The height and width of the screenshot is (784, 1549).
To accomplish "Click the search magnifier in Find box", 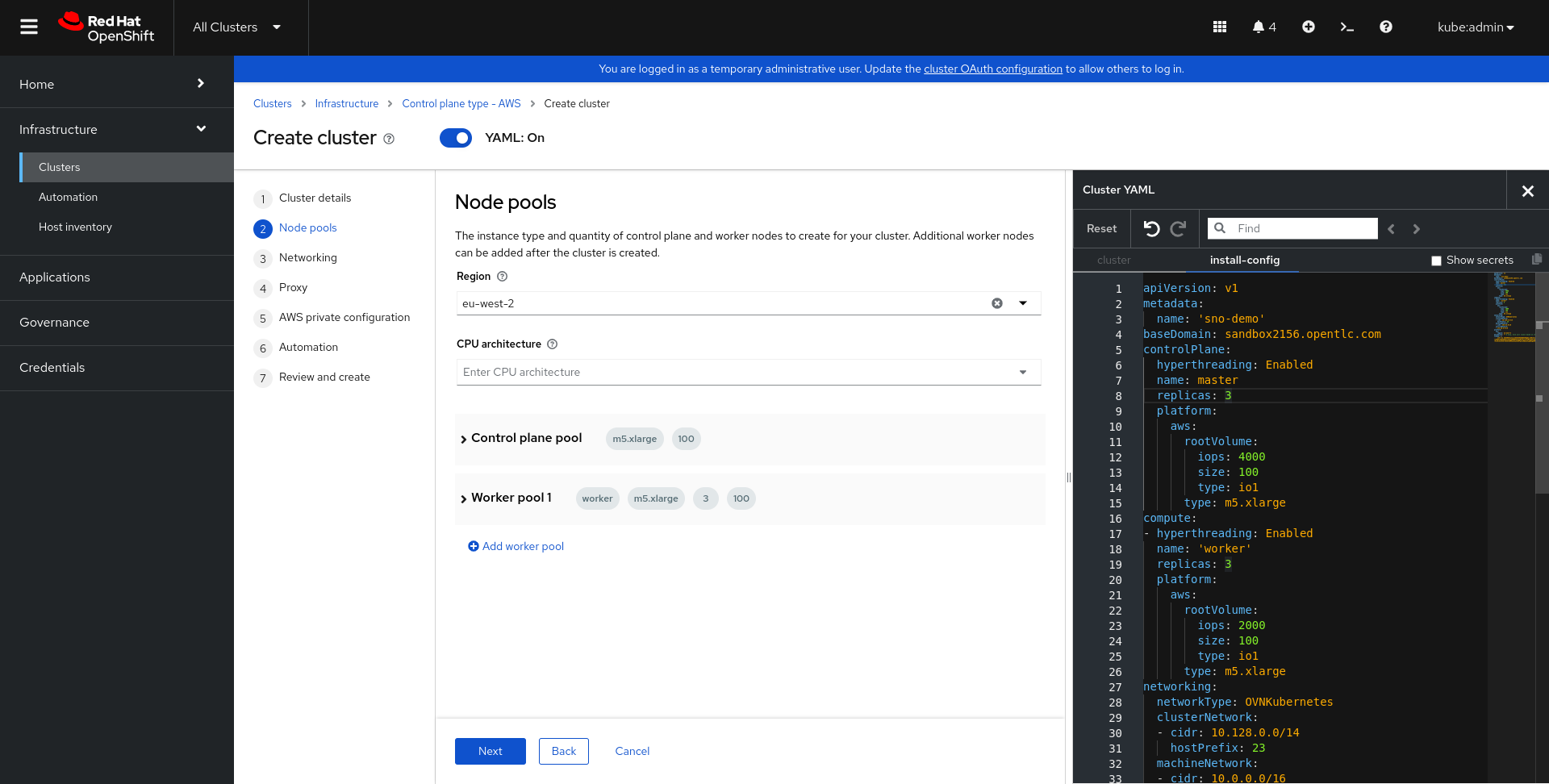I will coord(1220,228).
